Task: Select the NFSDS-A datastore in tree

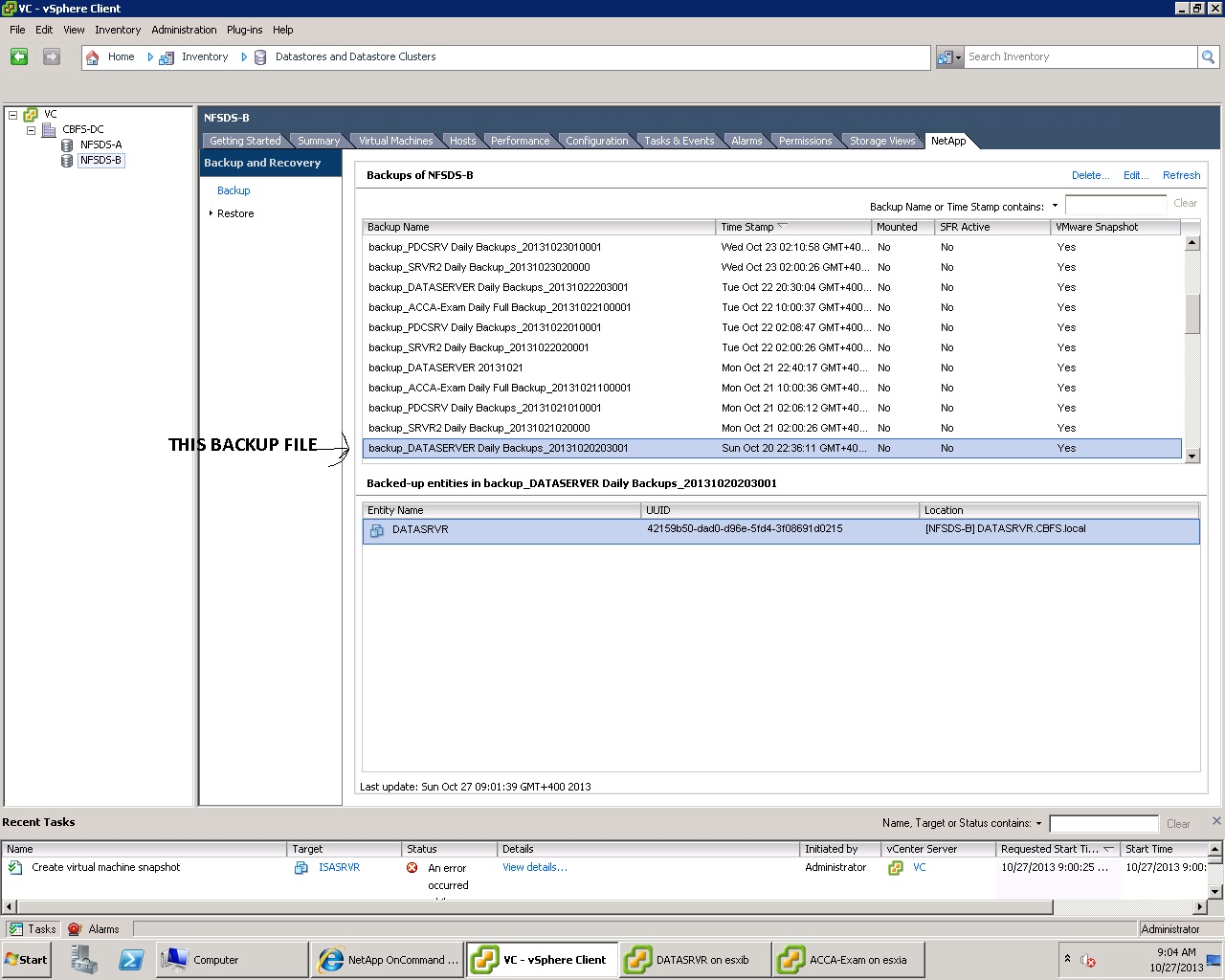Action: 100,145
